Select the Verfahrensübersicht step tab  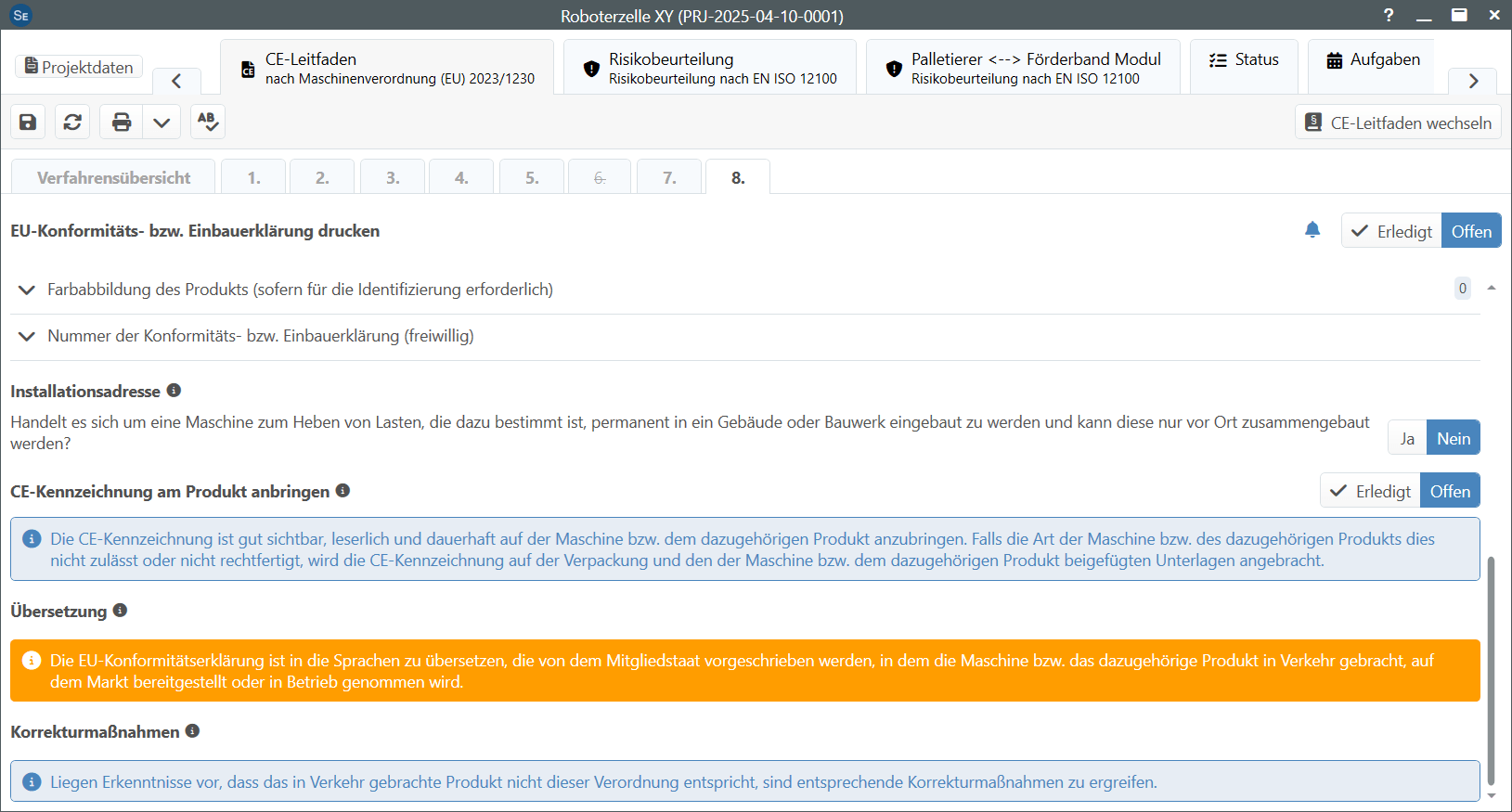(x=113, y=177)
